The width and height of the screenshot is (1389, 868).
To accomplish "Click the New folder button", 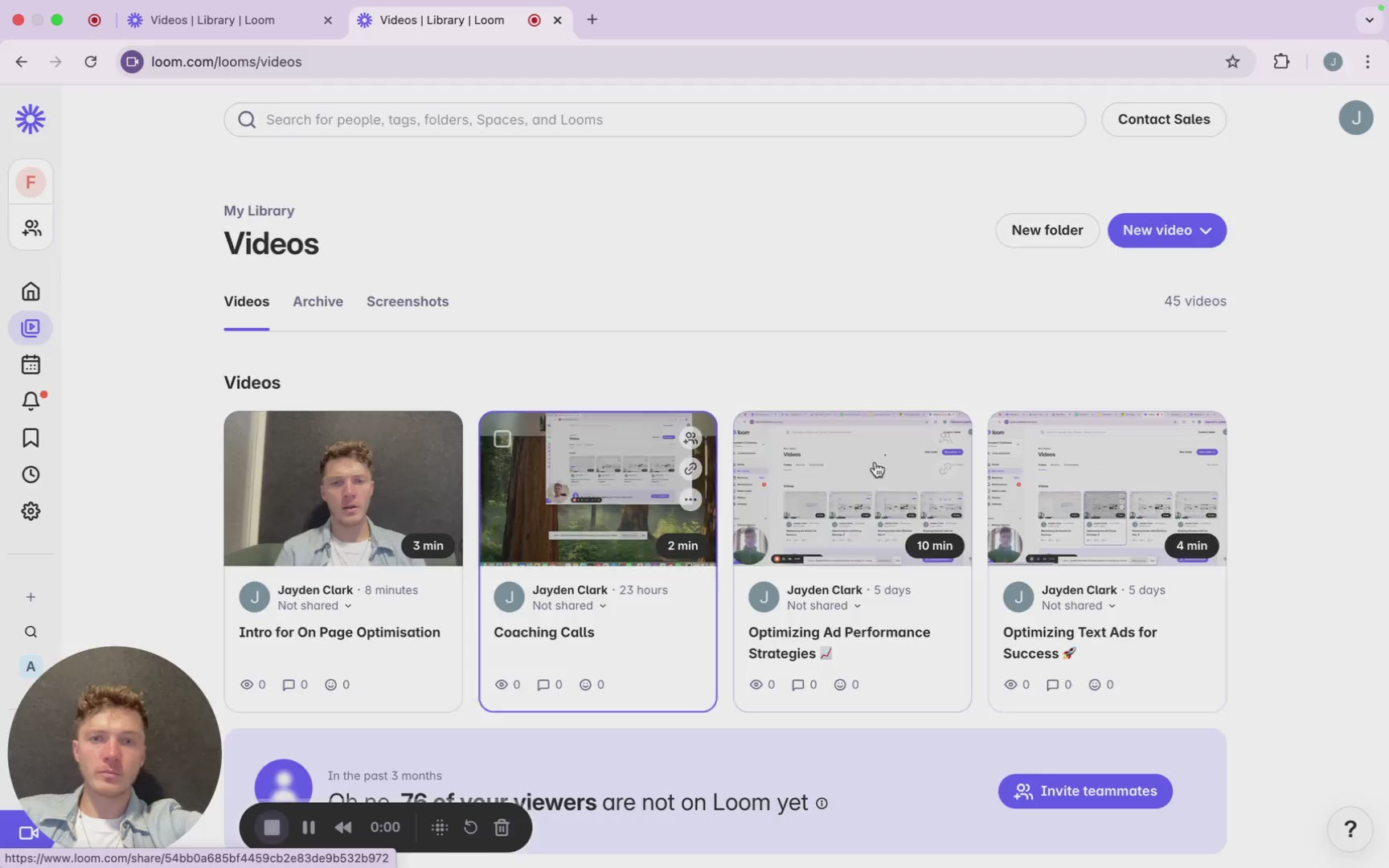I will pyautogui.click(x=1047, y=231).
